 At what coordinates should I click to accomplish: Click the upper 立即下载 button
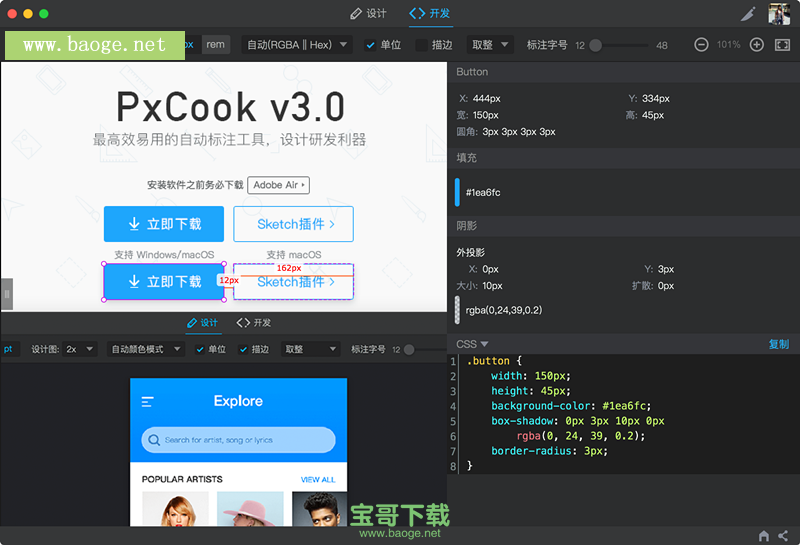point(164,224)
